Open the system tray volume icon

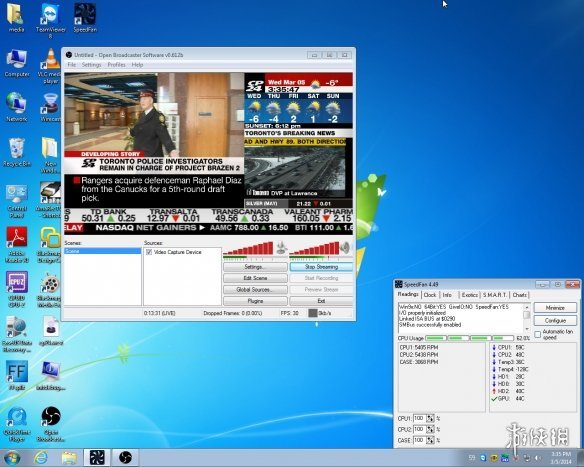tap(537, 458)
